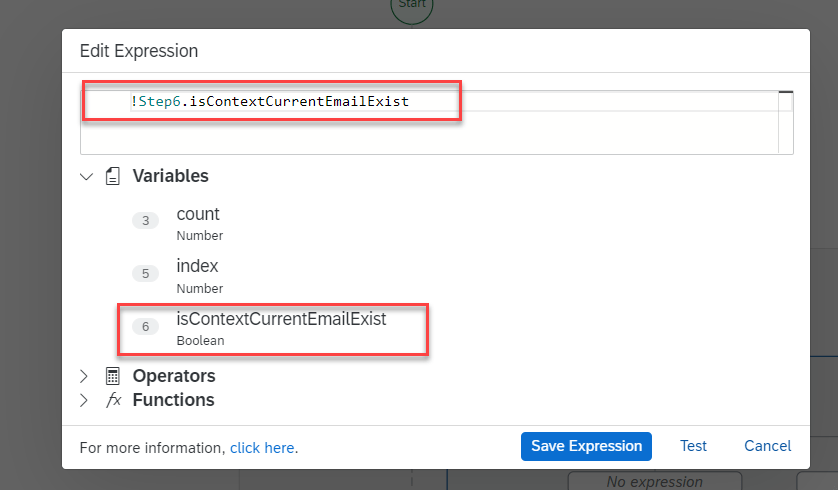Click the step 6 badge beside isContextCurrentEmailExist
The height and width of the screenshot is (490, 838).
pos(145,326)
